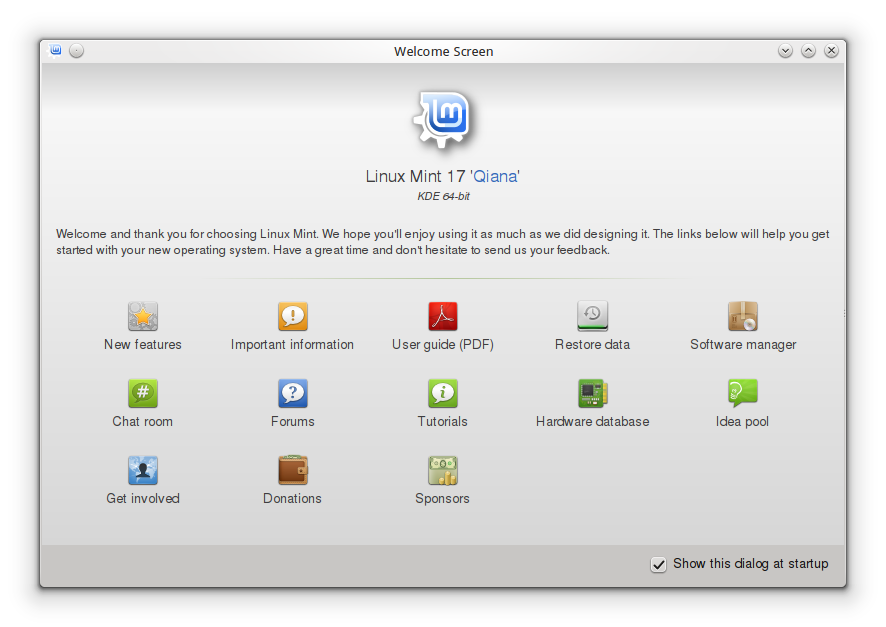
Task: Open the Software manager package icon
Action: [x=742, y=316]
